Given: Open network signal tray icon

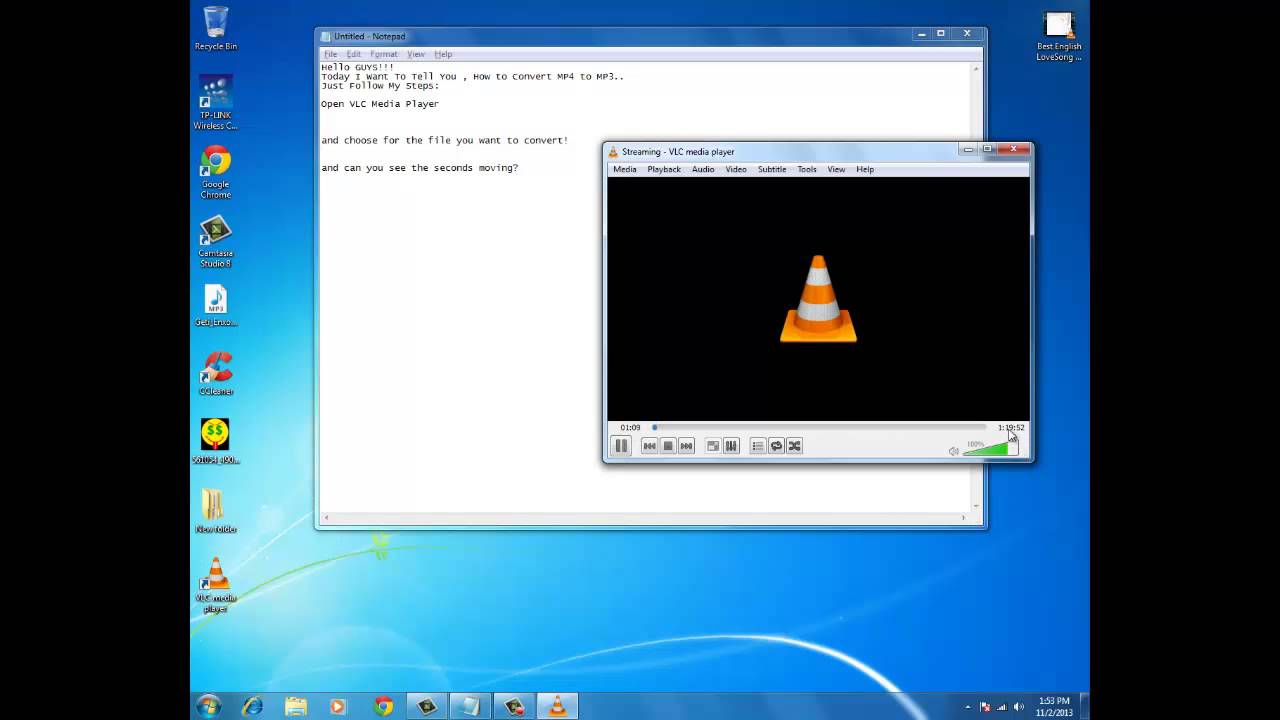Looking at the screenshot, I should (x=1002, y=707).
